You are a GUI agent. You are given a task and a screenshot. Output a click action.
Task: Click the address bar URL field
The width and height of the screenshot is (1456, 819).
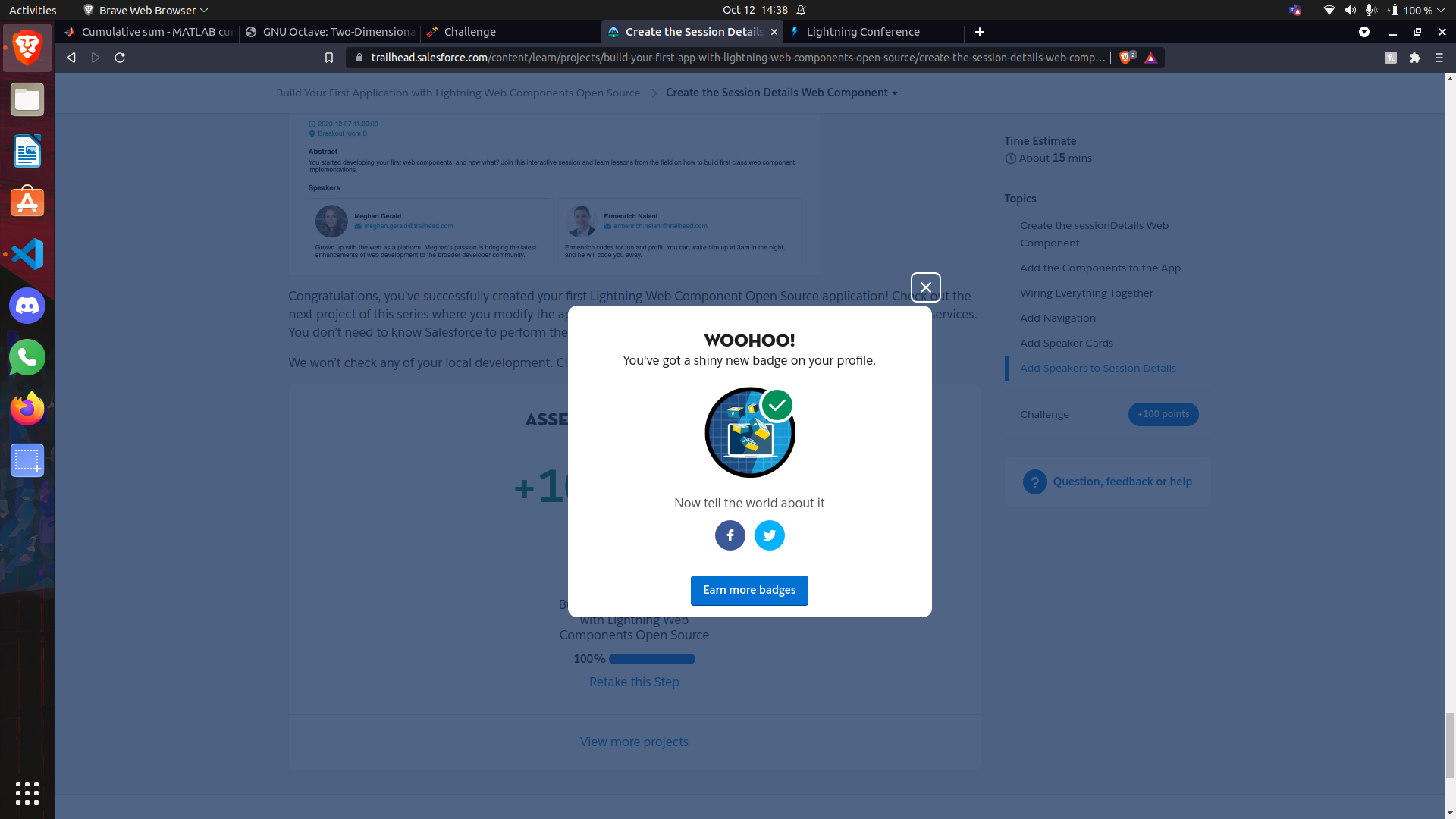(736, 58)
